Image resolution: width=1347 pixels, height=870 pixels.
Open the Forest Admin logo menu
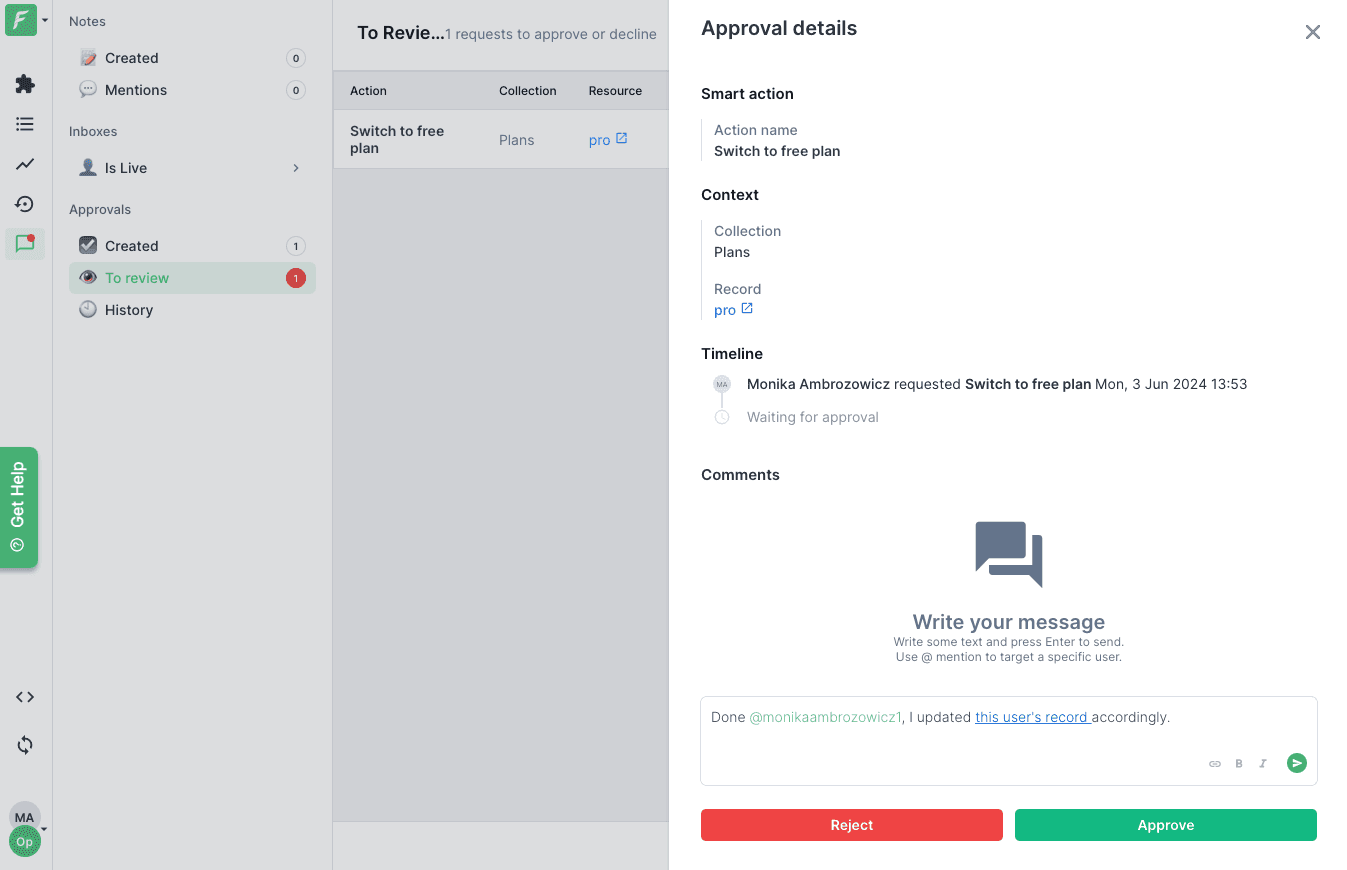pos(21,20)
